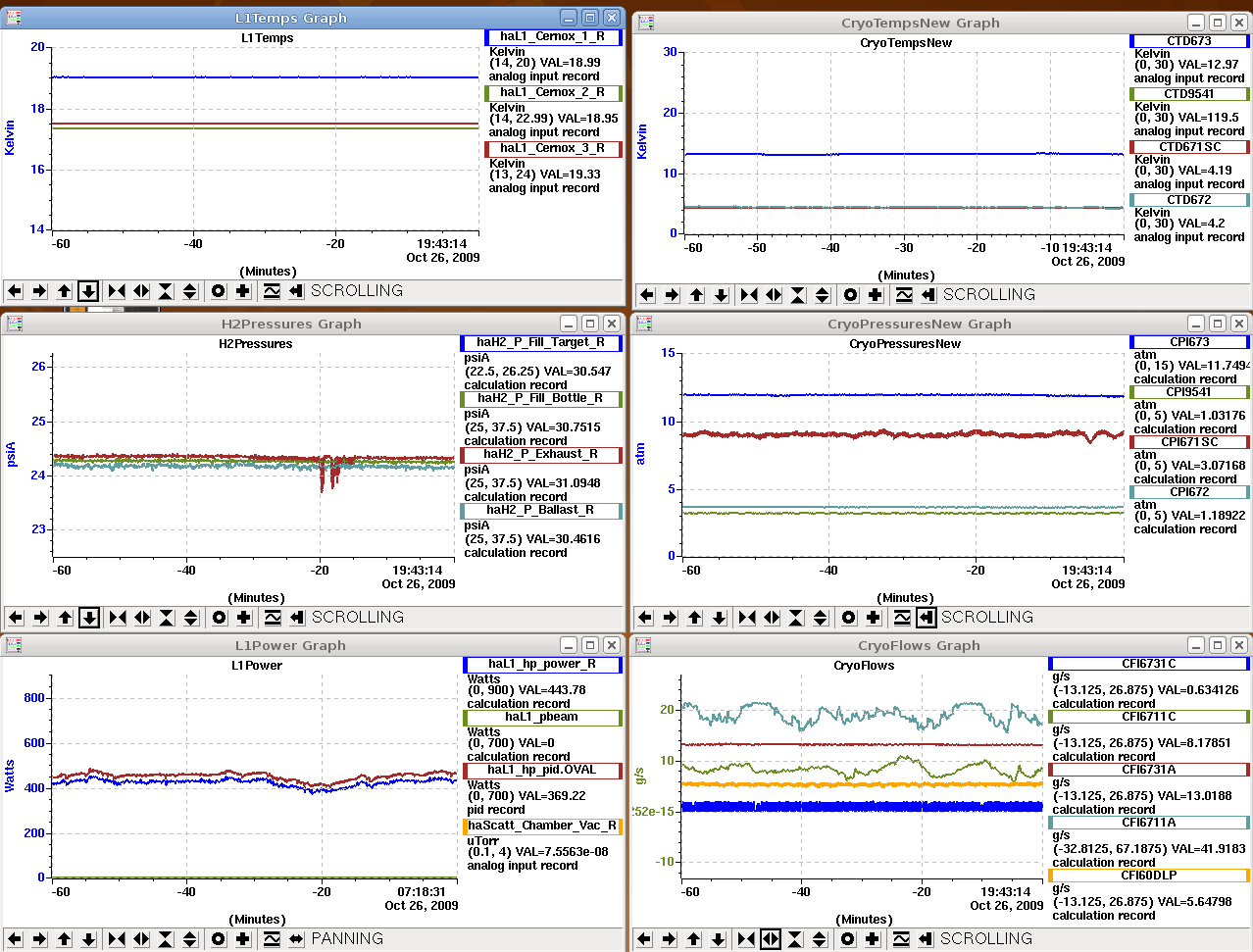Pan right arrow in H2Pressures Graph toolbar
Screen dimensions: 1253x952
pos(40,618)
